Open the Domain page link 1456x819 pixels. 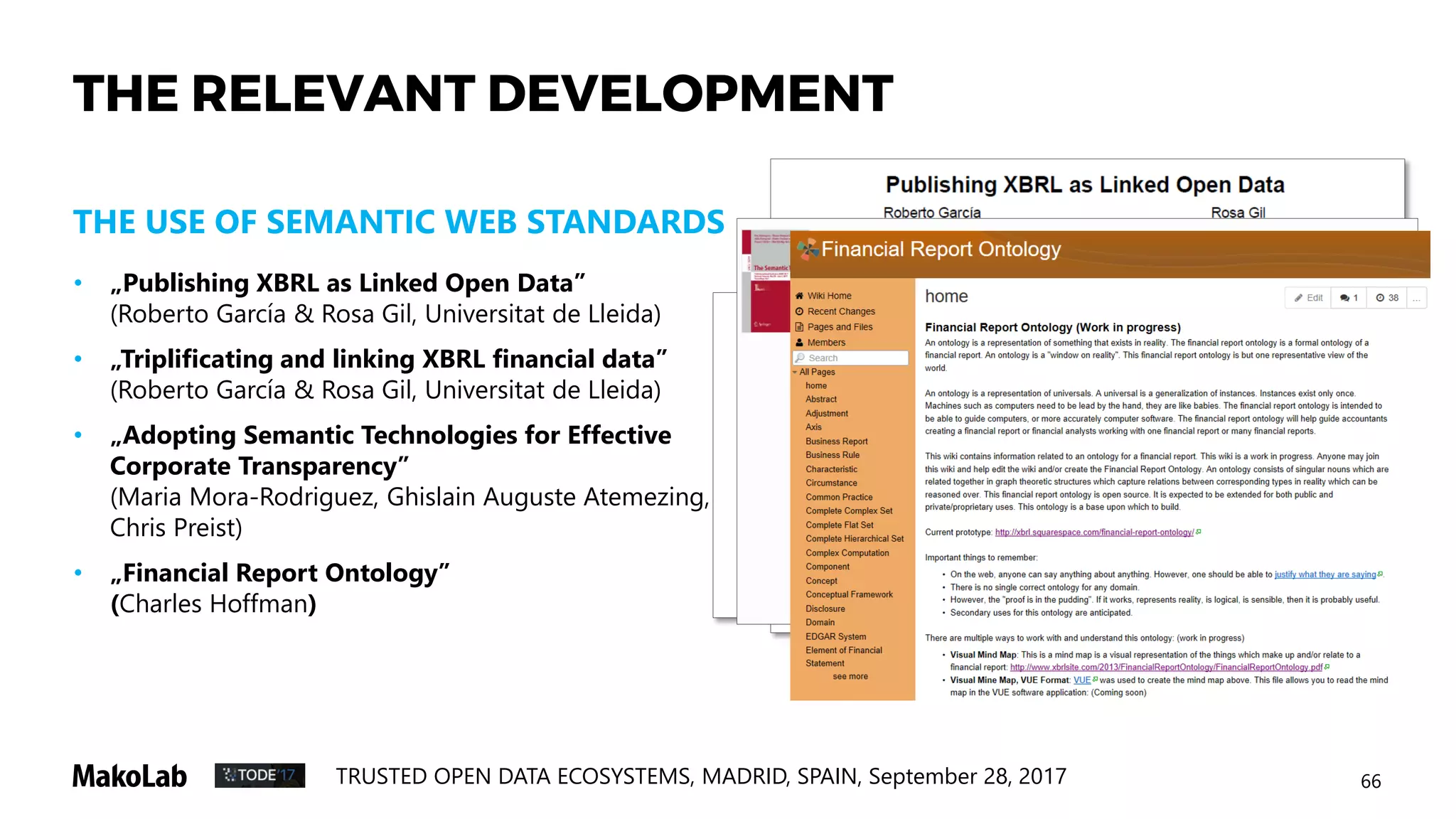point(820,622)
